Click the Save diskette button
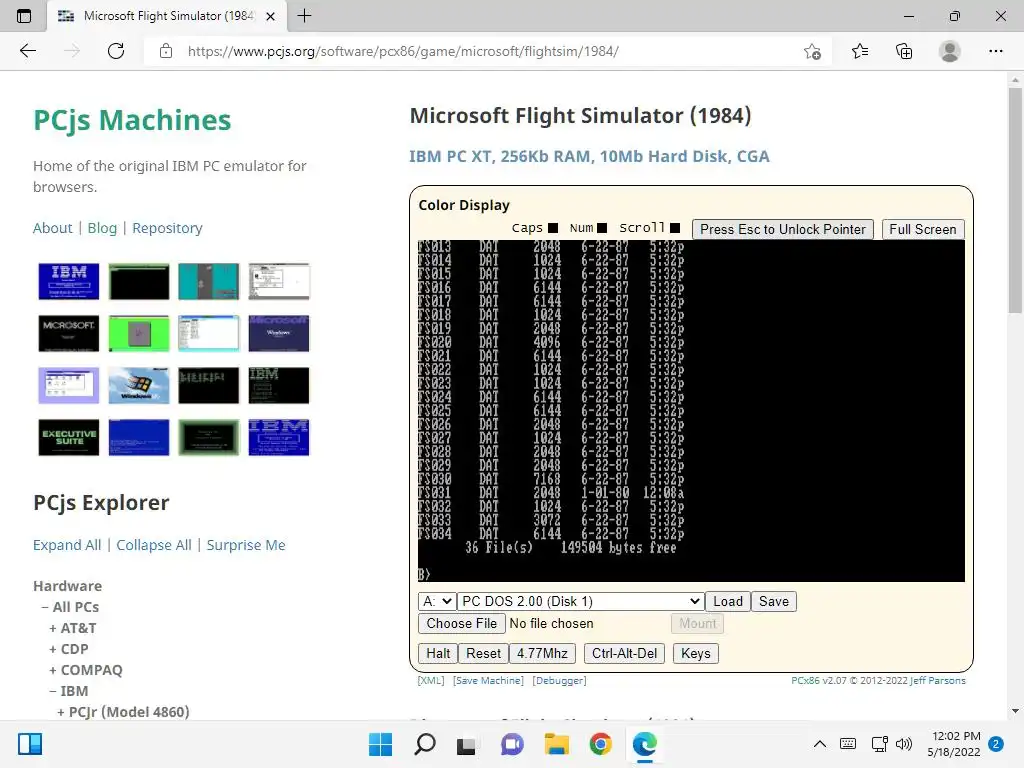This screenshot has height=768, width=1024. (774, 601)
